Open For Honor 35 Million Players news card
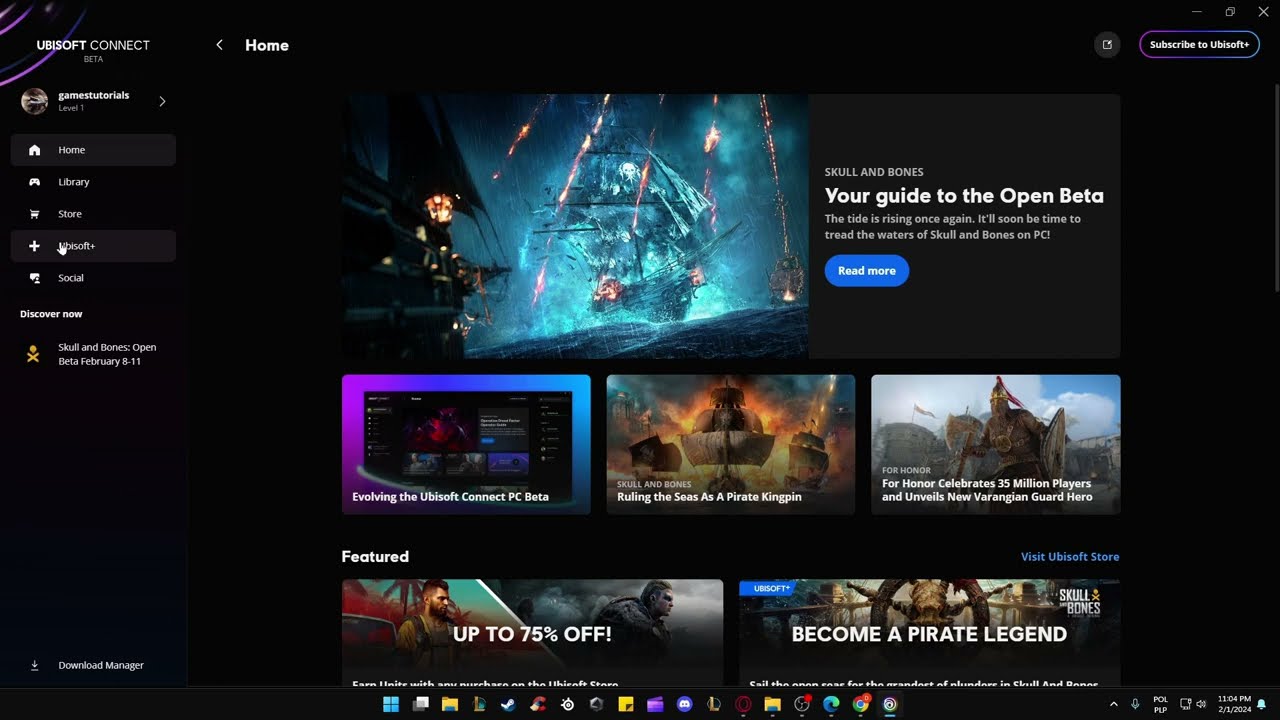Viewport: 1280px width, 720px height. pyautogui.click(x=996, y=444)
